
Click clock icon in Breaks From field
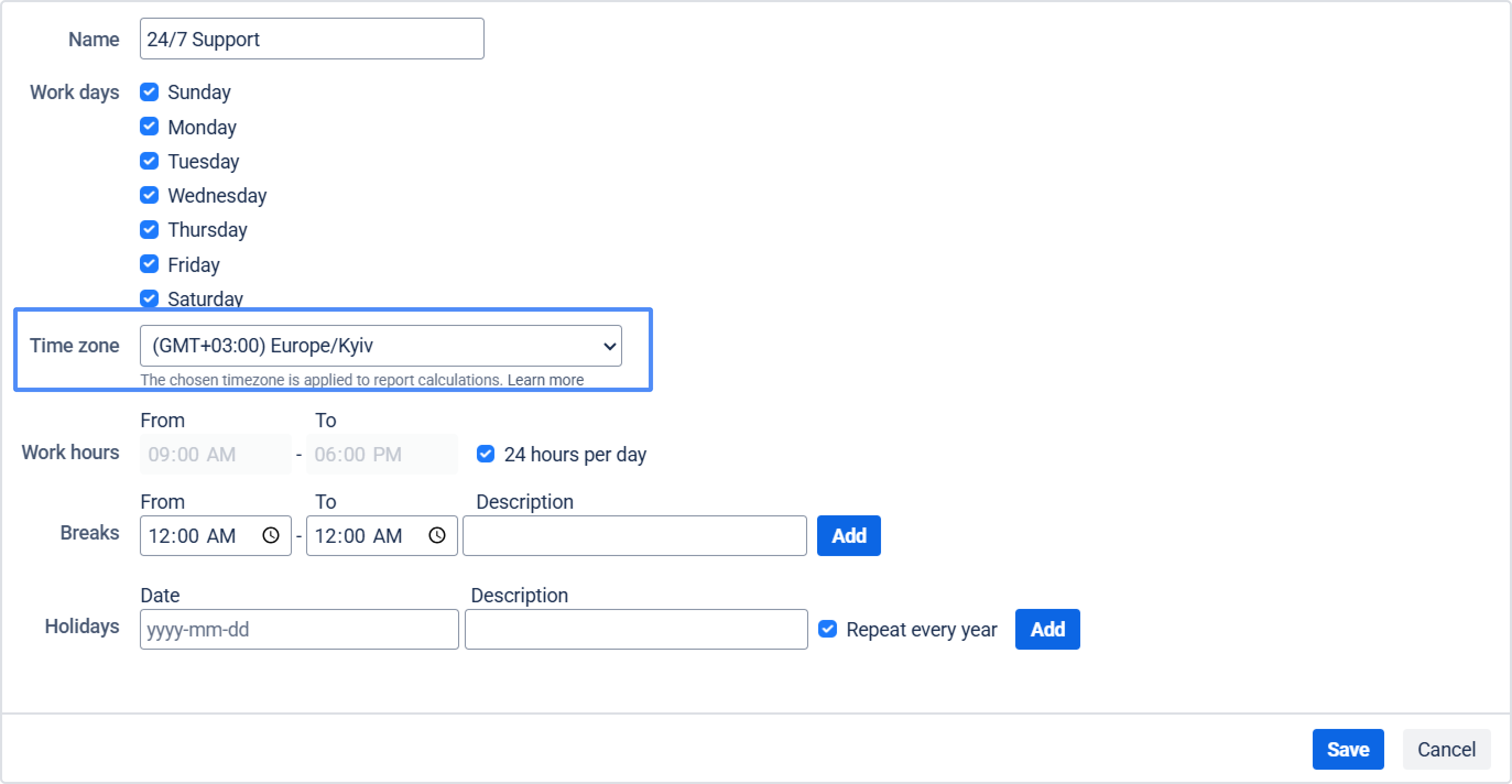pos(270,535)
